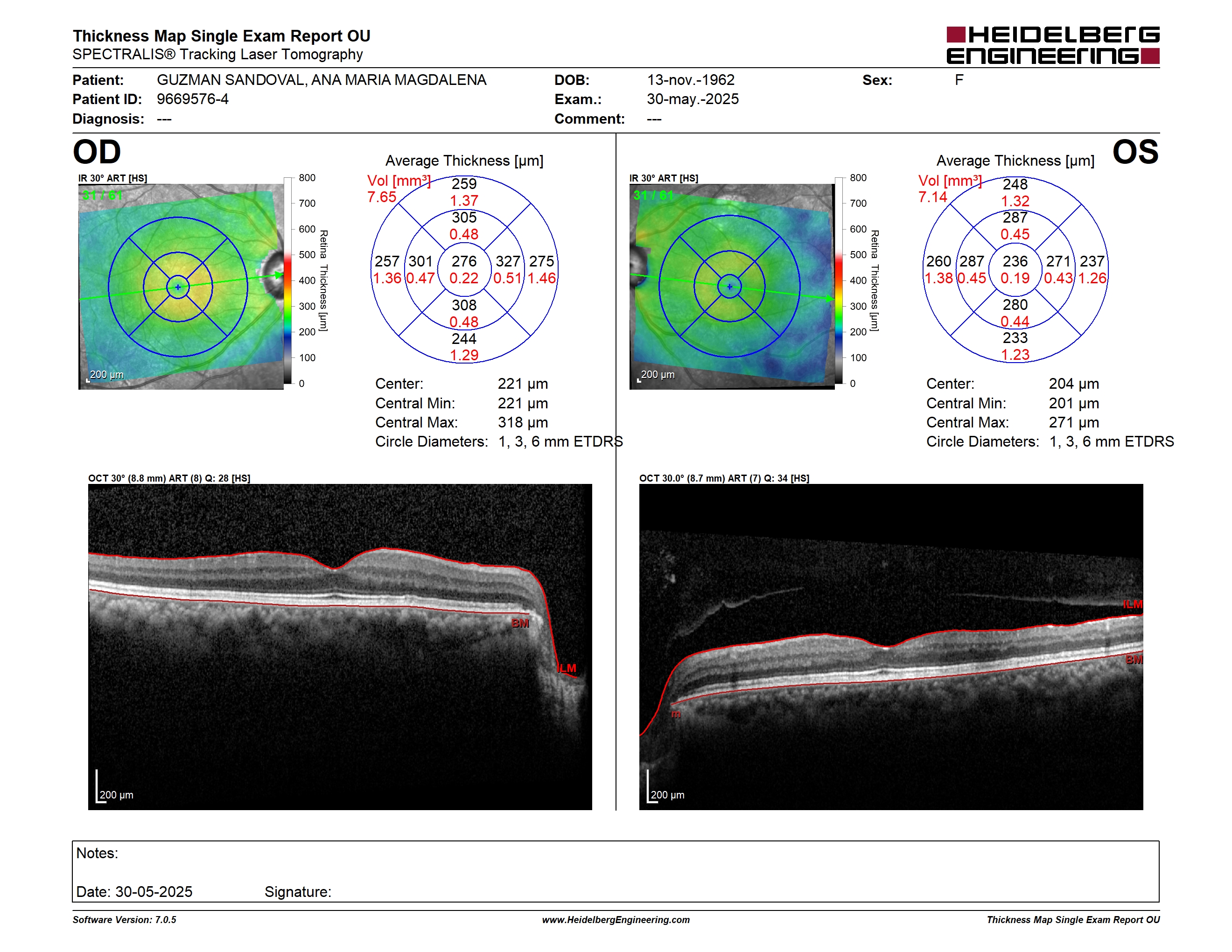Click the OS total volume 7.14
Viewport: 1232px width, 952px height.
point(933,197)
